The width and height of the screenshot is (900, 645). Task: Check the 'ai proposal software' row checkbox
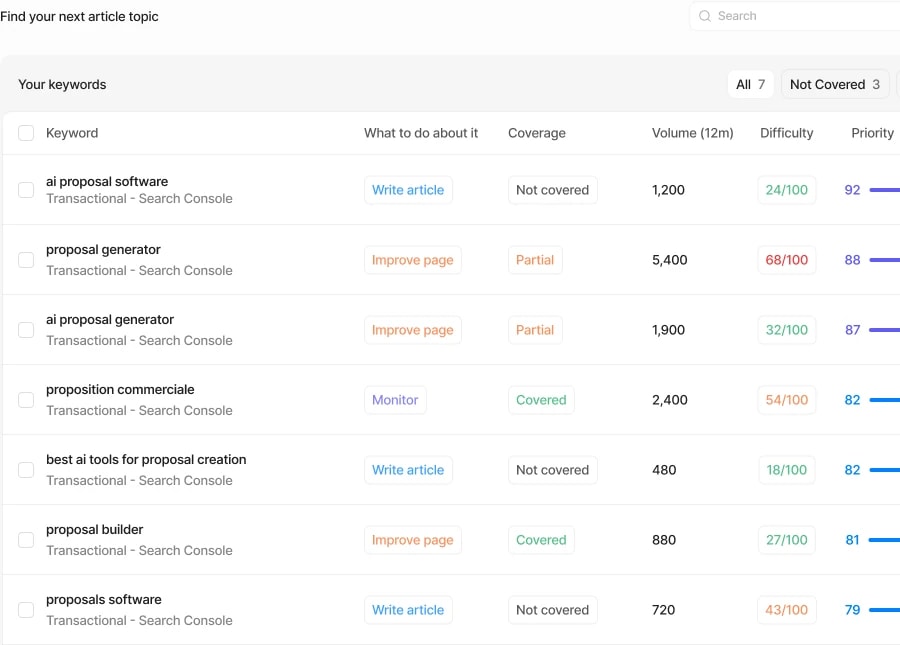coord(26,190)
